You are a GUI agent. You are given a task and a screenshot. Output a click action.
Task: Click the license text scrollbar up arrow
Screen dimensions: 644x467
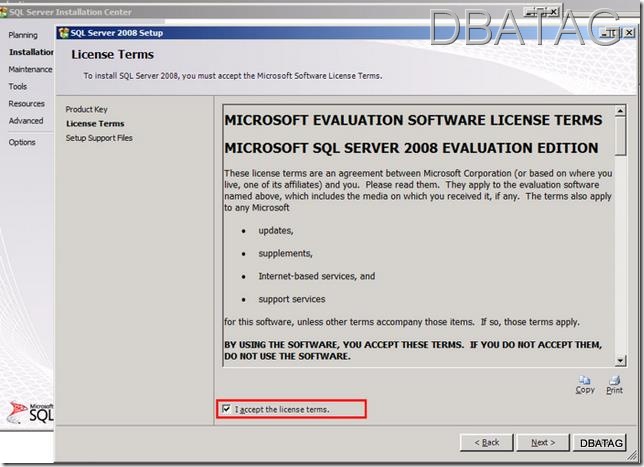pyautogui.click(x=620, y=110)
